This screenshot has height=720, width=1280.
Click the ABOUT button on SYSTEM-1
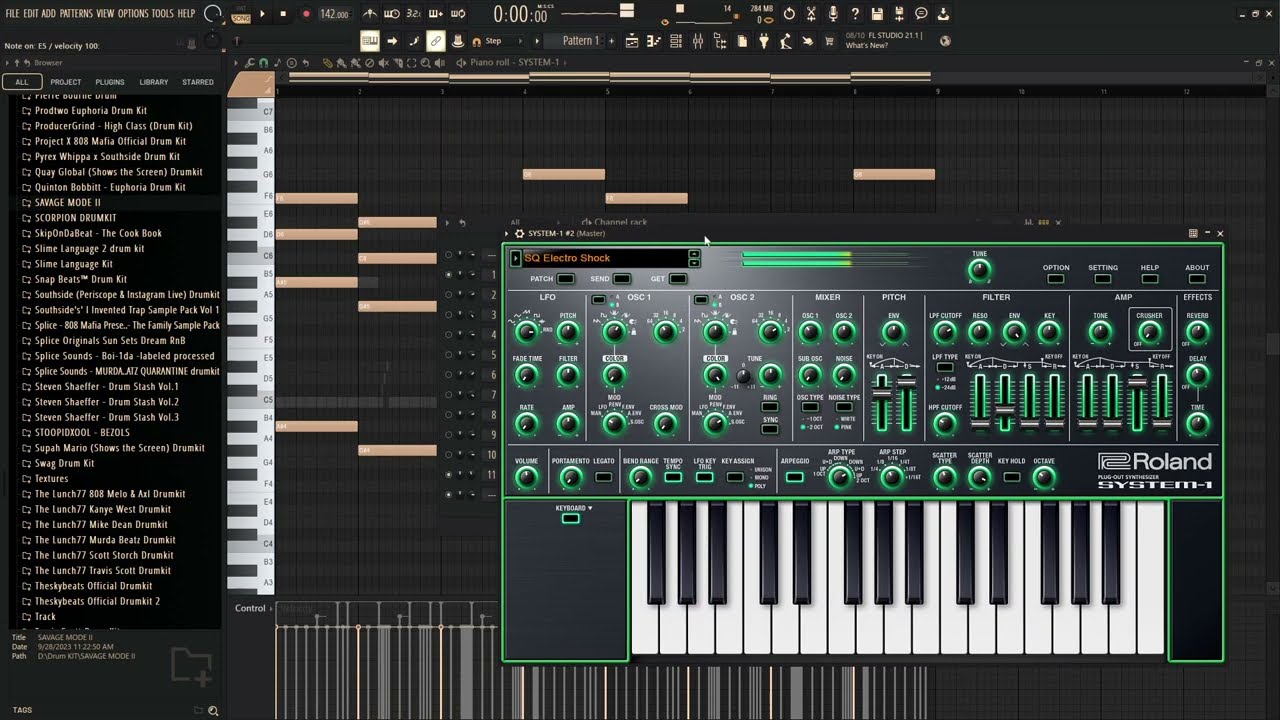(1197, 279)
